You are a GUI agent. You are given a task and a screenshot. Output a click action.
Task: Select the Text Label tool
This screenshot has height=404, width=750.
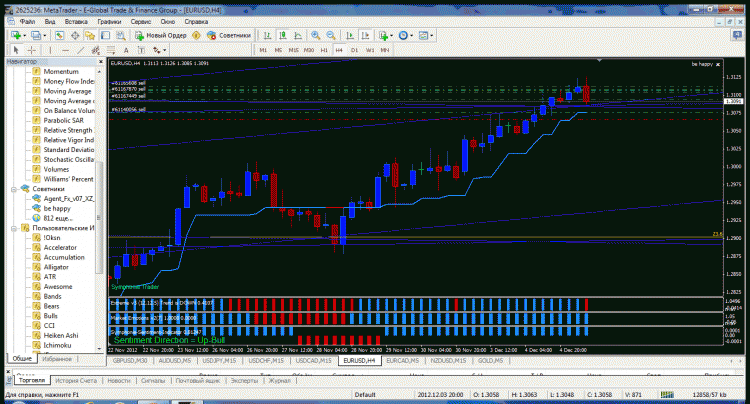141,50
